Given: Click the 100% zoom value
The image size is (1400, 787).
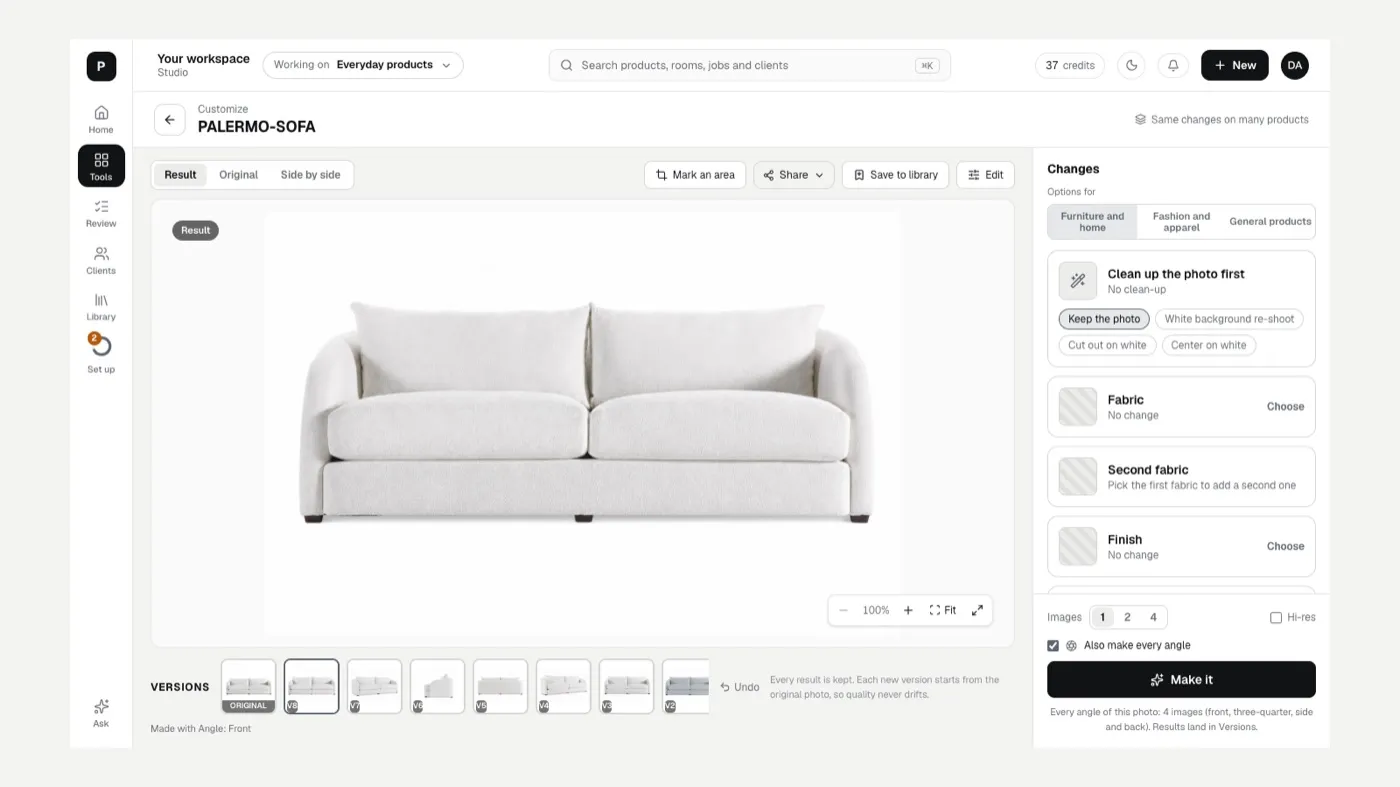Looking at the screenshot, I should (x=876, y=610).
